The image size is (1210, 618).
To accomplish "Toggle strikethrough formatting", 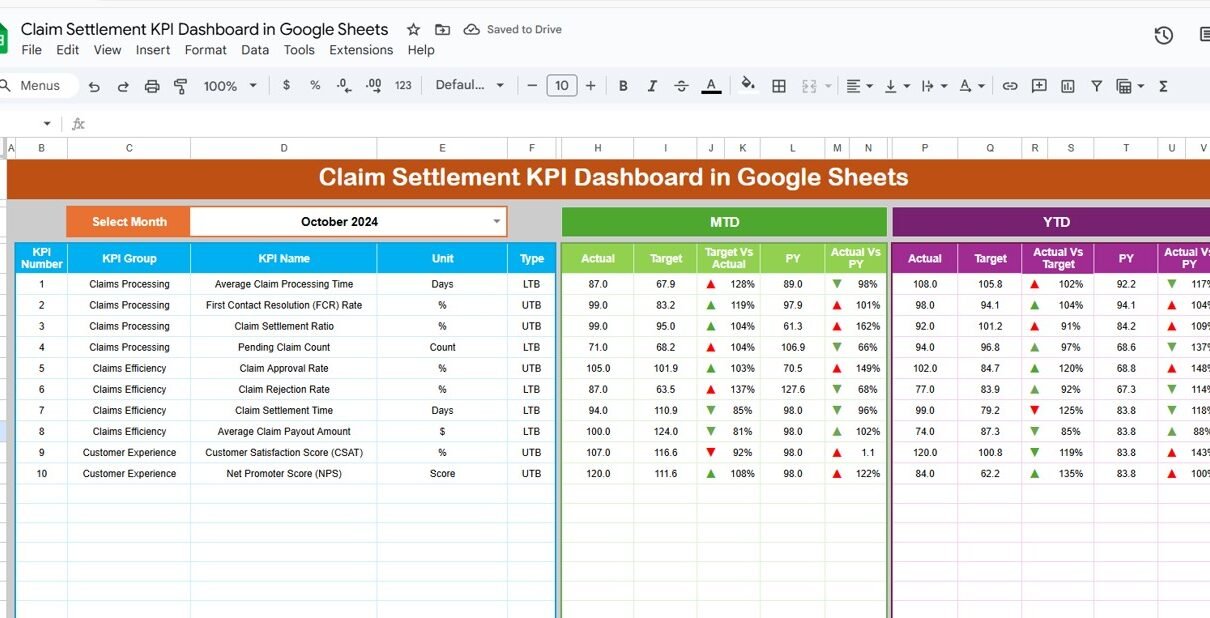I will click(681, 86).
